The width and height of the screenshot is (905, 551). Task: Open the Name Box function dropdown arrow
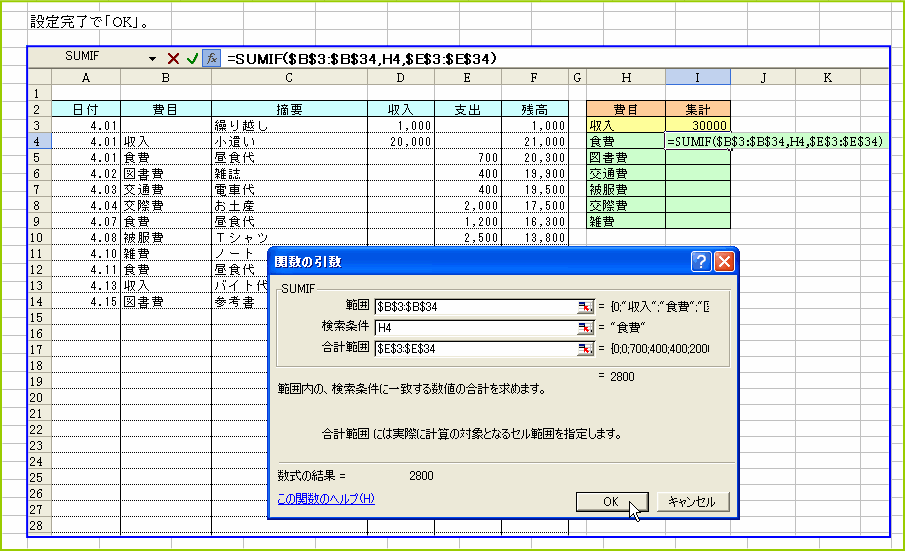(152, 59)
